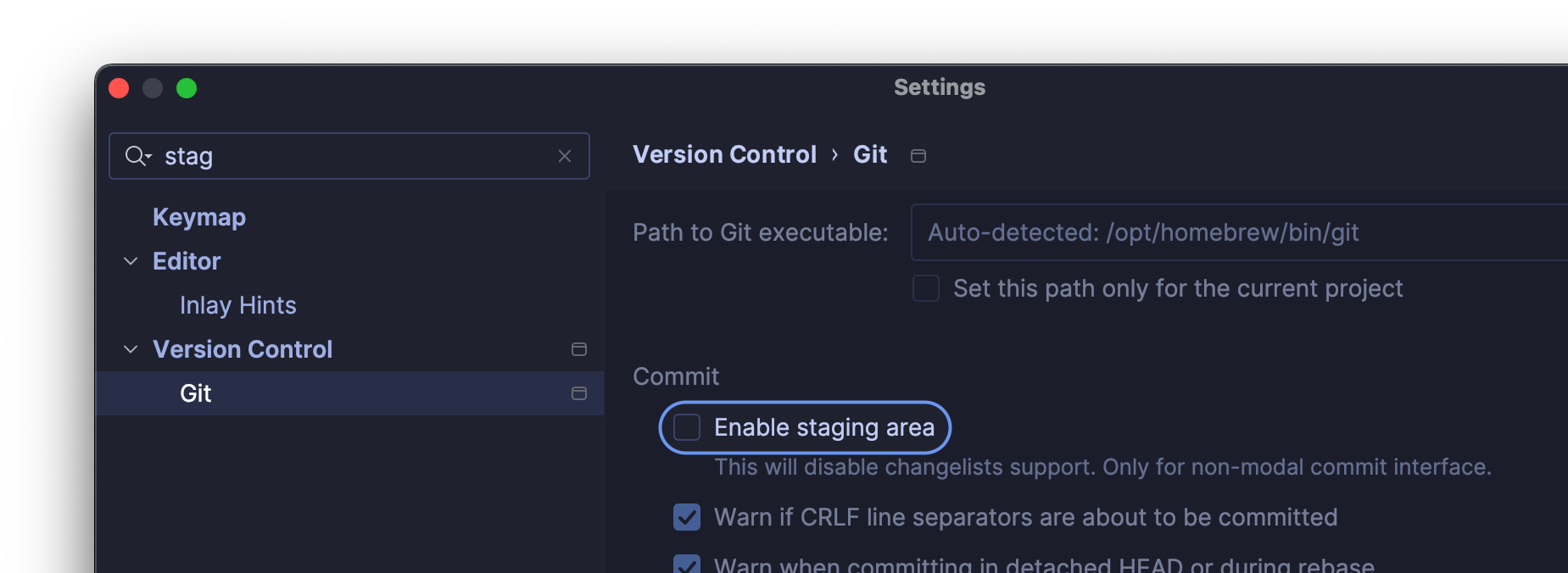Enable staging area checkbox

click(x=687, y=427)
